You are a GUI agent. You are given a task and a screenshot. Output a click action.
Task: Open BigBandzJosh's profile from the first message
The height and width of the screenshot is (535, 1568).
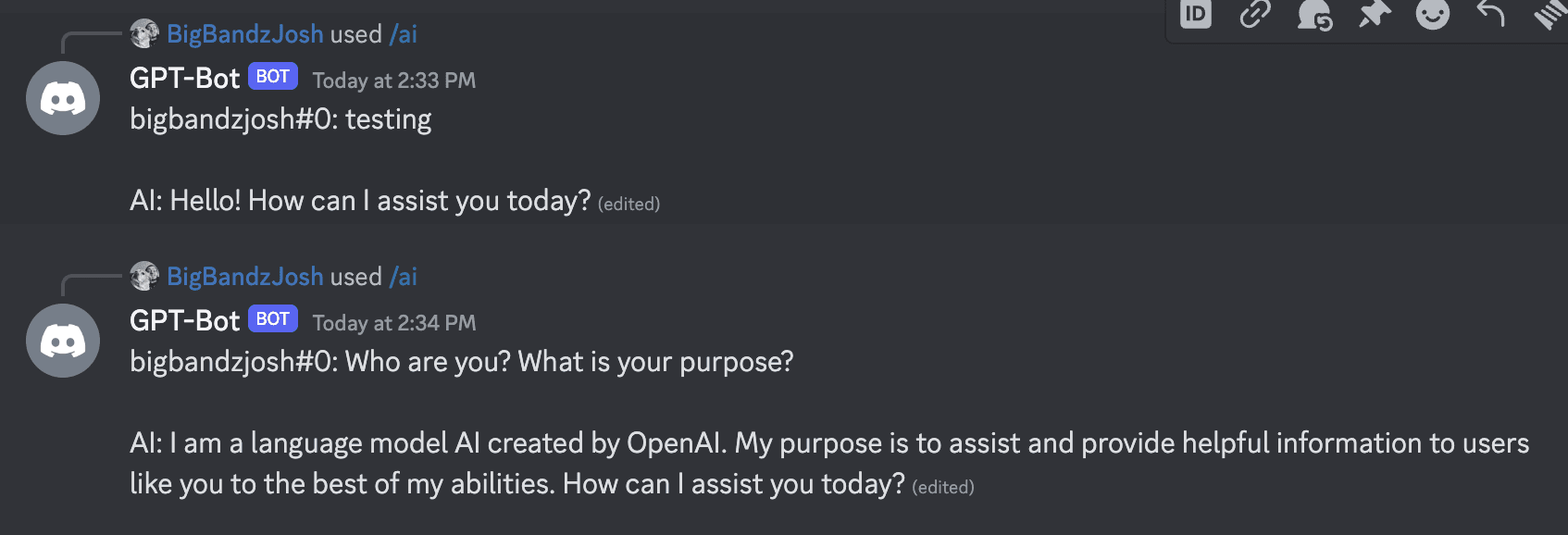coord(245,33)
